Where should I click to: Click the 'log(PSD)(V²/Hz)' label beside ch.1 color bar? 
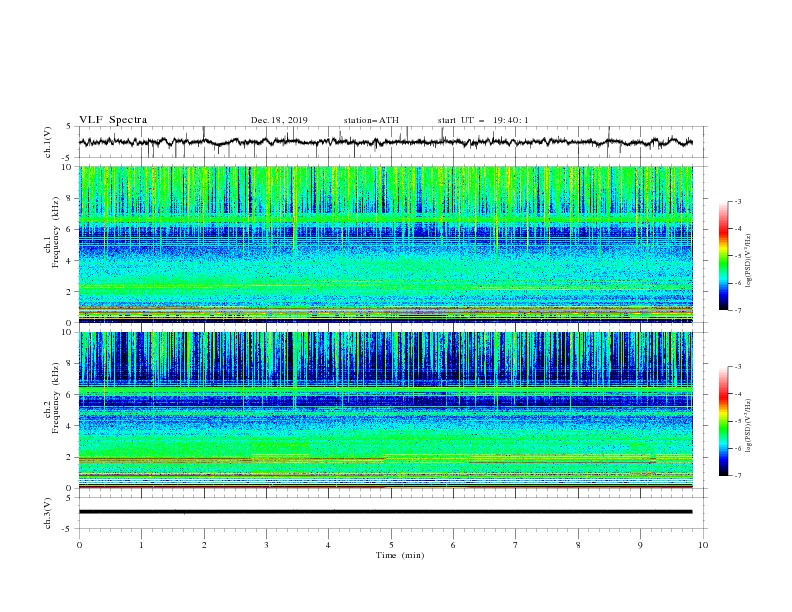pyautogui.click(x=749, y=261)
